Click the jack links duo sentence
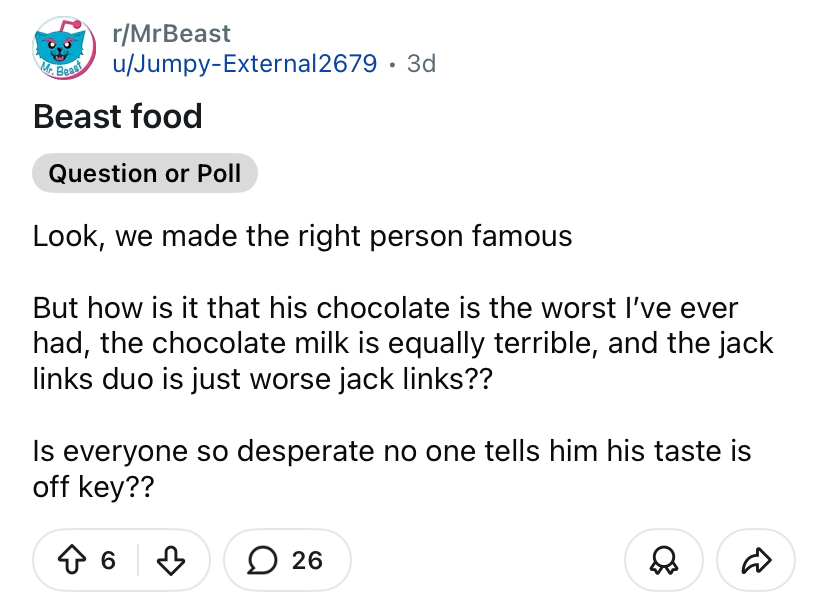 tap(263, 379)
